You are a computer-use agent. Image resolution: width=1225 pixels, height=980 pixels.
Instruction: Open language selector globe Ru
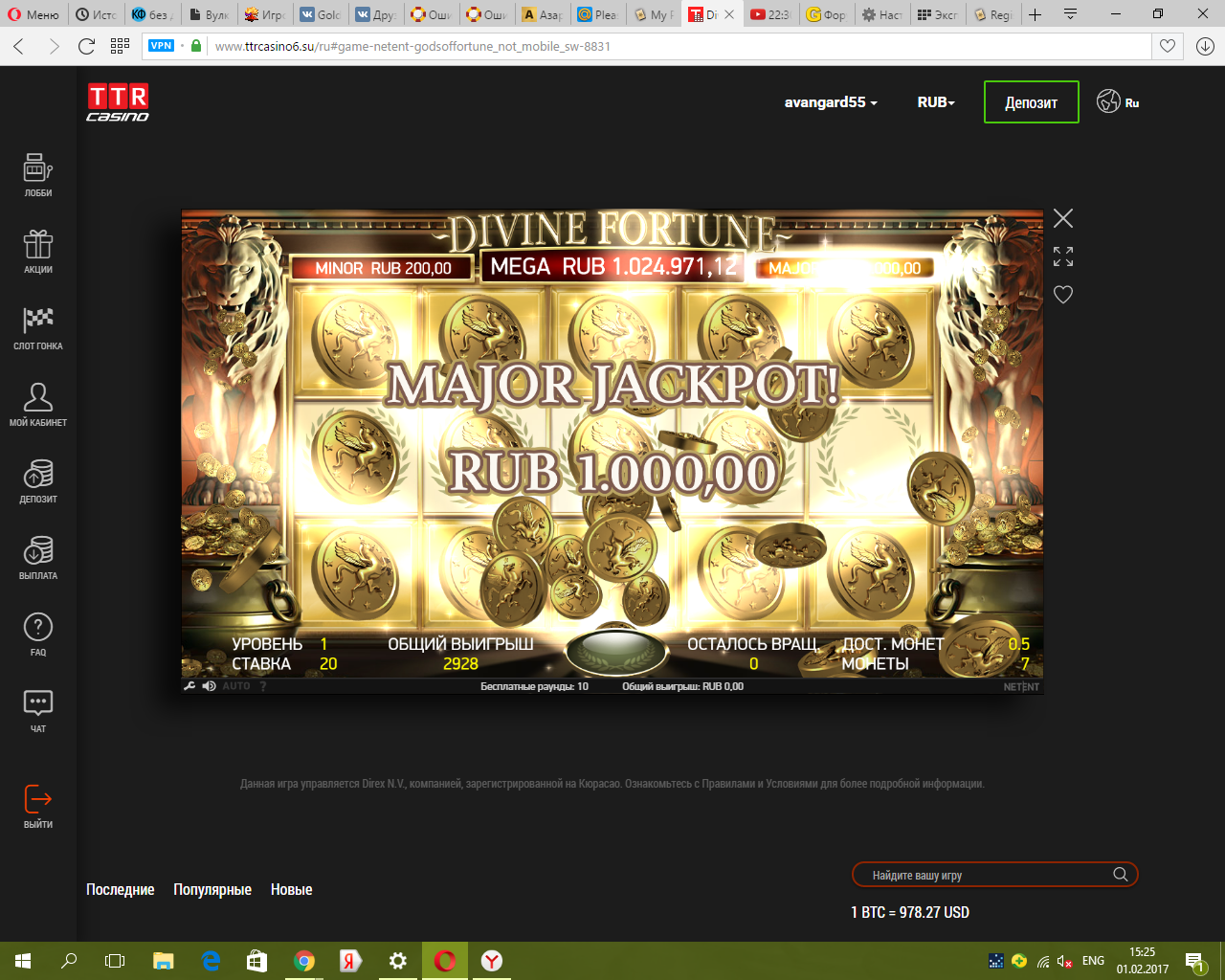click(x=1118, y=101)
